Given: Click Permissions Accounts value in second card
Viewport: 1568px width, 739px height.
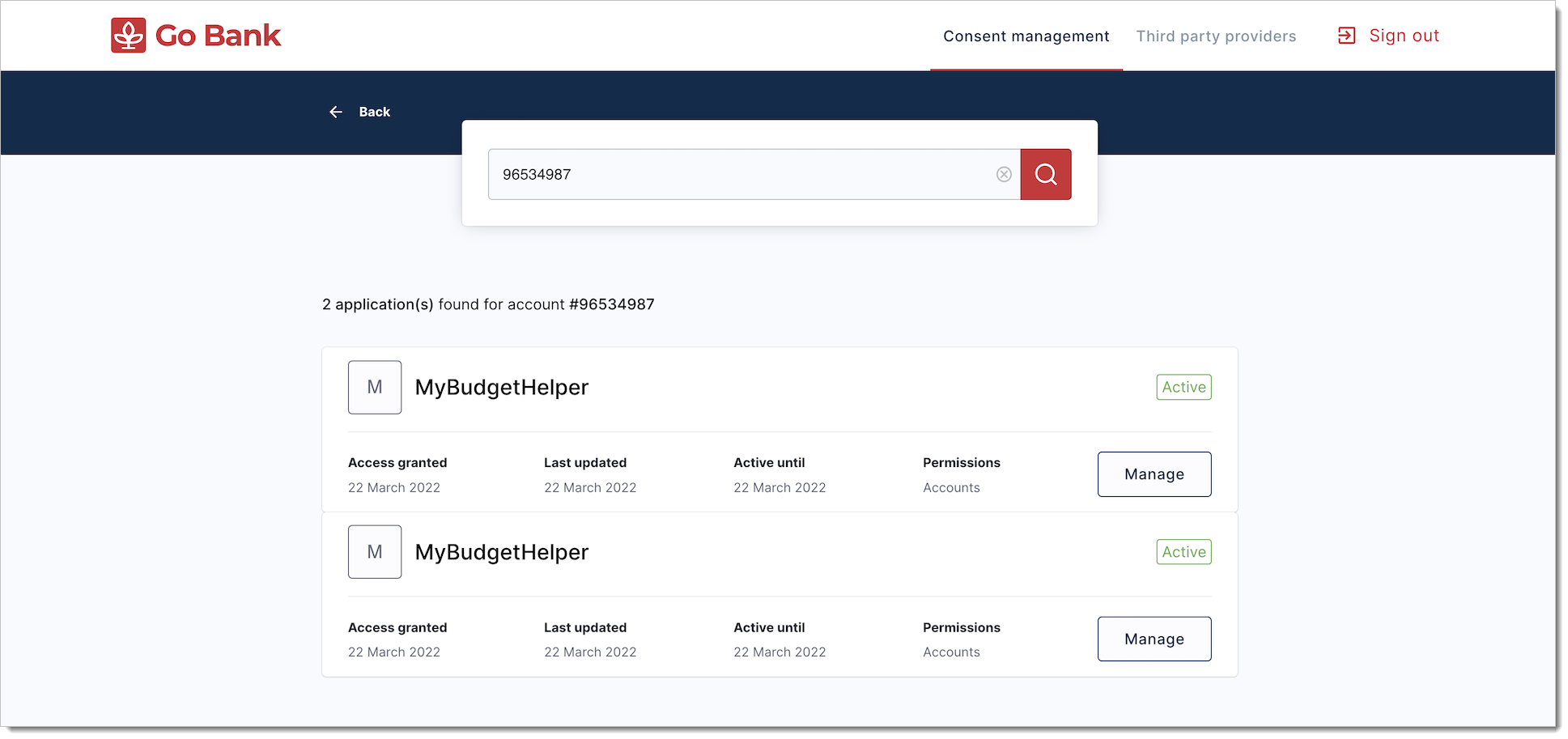Looking at the screenshot, I should coord(951,652).
